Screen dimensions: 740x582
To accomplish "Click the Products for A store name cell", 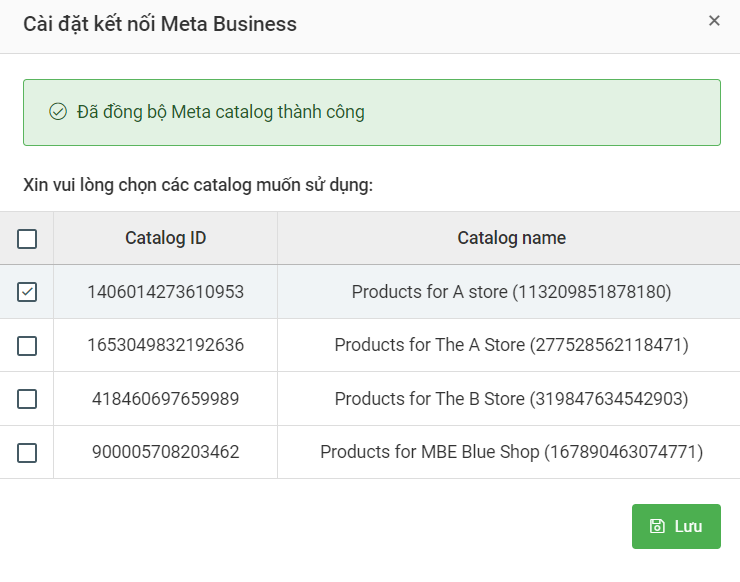I will pos(511,292).
